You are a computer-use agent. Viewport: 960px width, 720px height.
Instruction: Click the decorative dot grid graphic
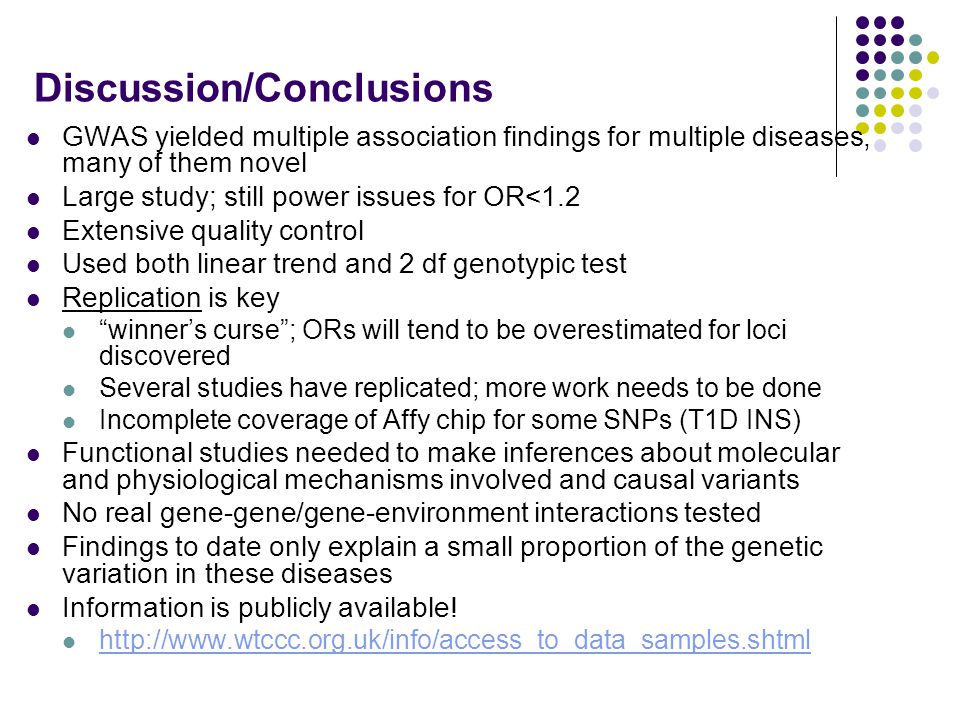(x=898, y=84)
